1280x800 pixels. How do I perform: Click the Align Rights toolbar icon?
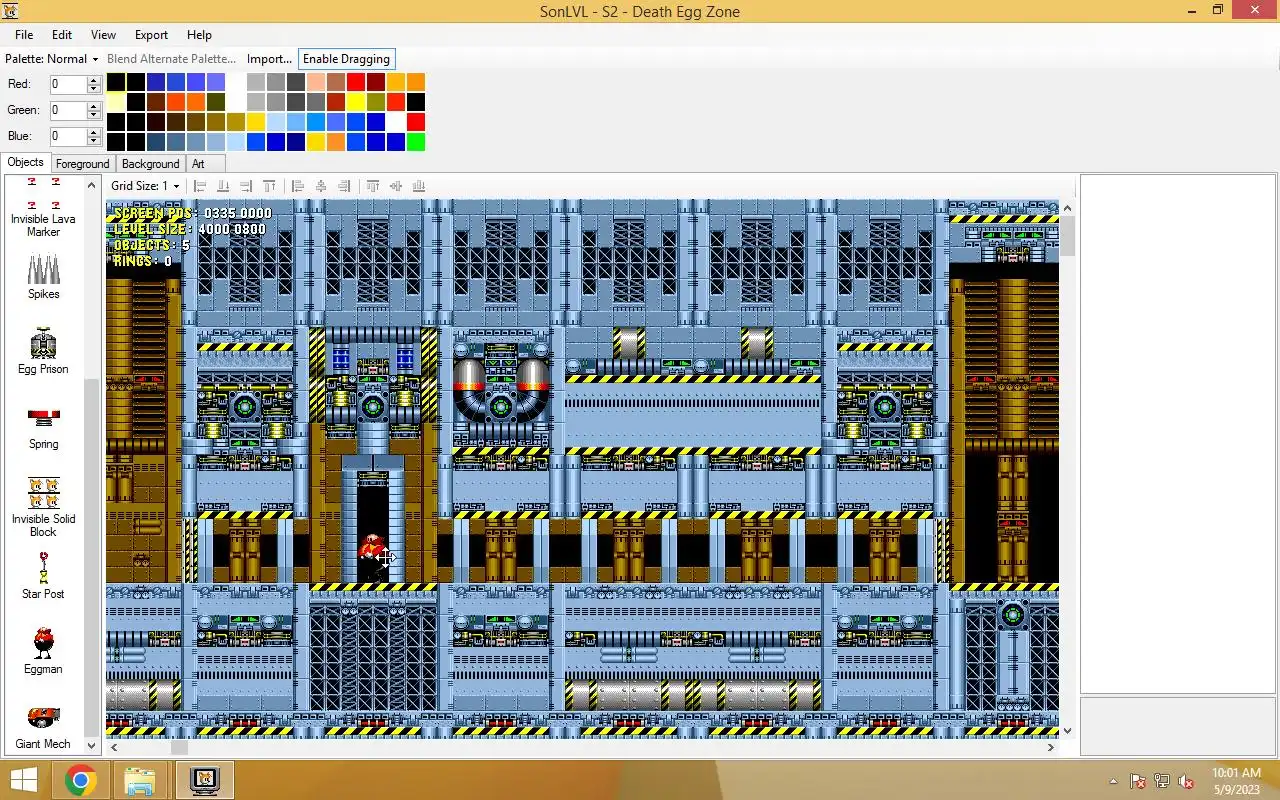tap(344, 186)
